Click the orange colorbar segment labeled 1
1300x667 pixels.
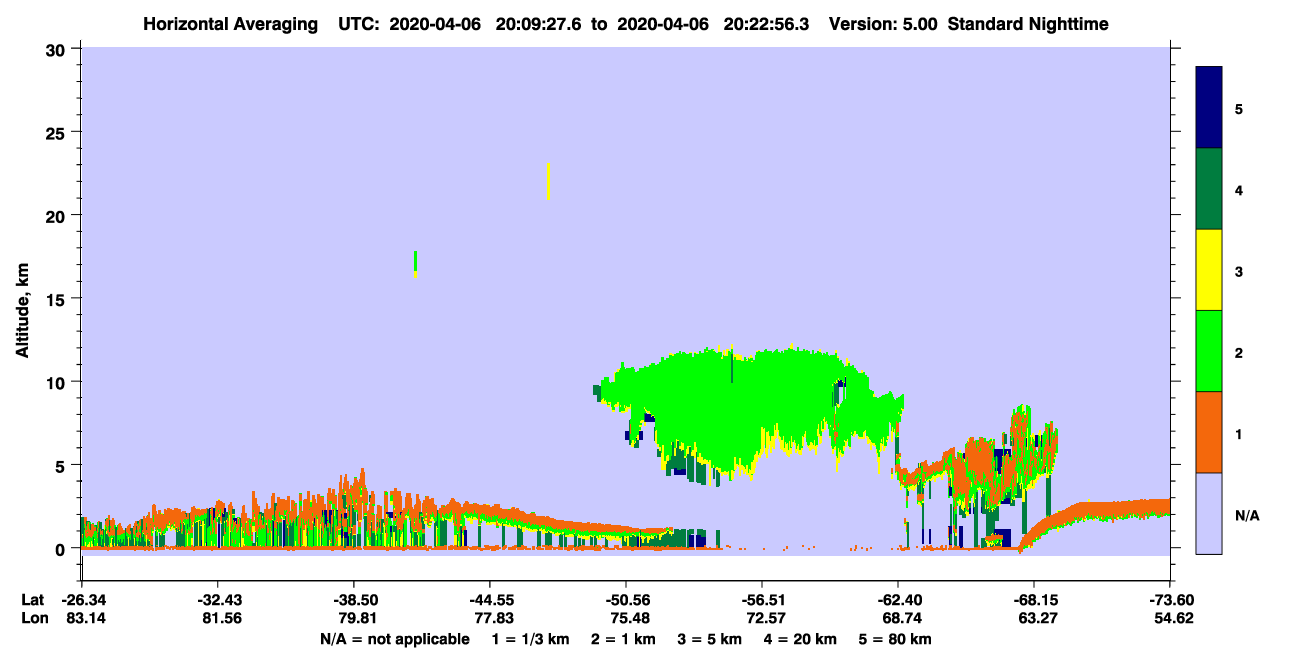point(1209,432)
